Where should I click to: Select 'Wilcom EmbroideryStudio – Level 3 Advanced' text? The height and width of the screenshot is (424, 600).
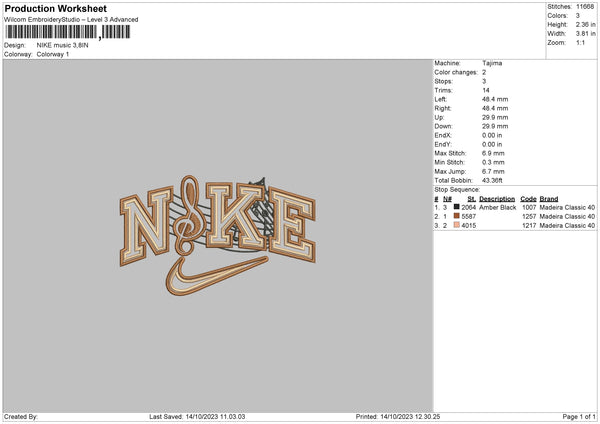[x=71, y=20]
